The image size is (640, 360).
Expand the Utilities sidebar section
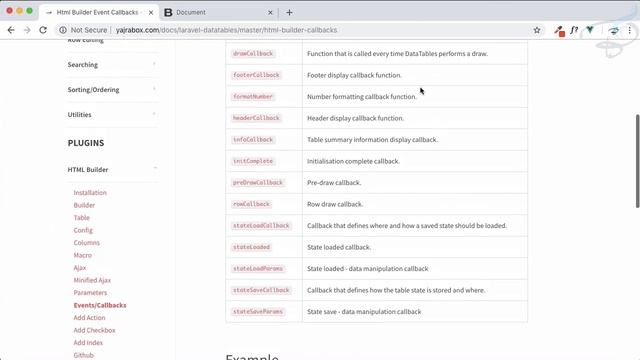[112, 115]
